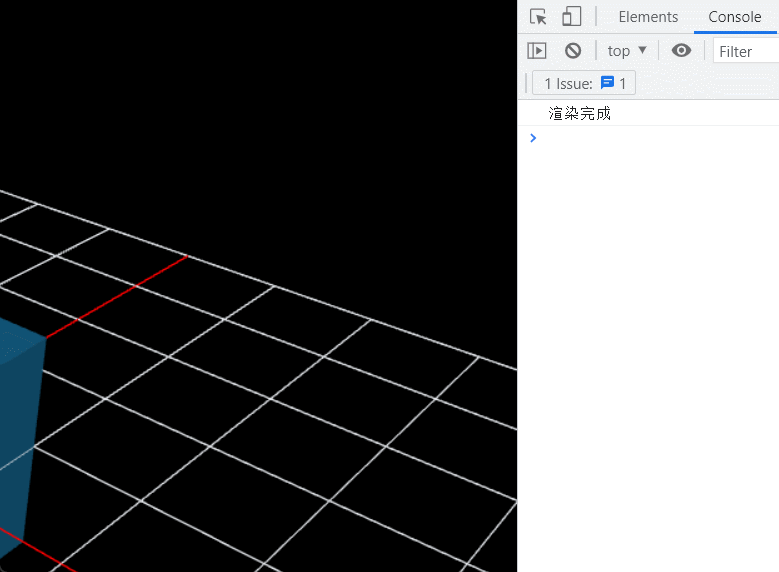Create a live expression via eye icon
The image size is (779, 572).
click(681, 51)
